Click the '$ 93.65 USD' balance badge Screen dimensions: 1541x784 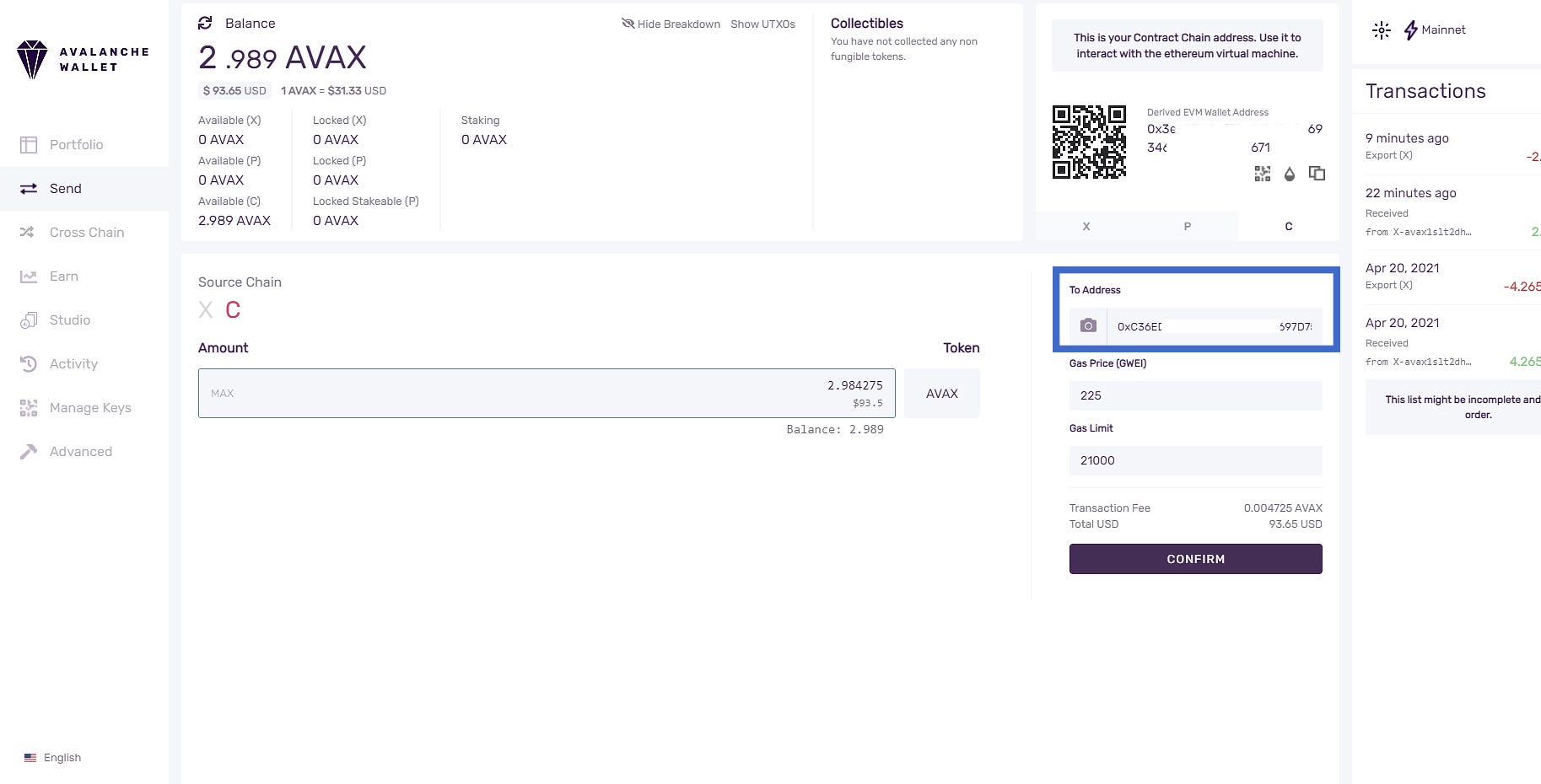[x=234, y=91]
